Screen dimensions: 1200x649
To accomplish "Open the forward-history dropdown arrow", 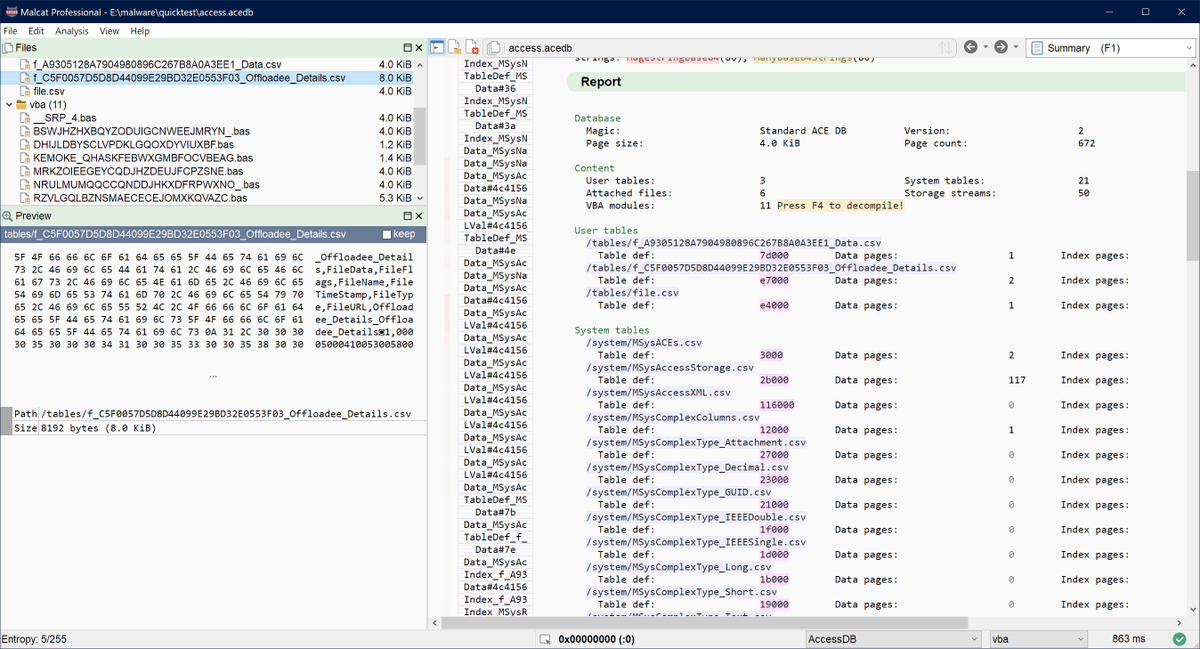I will 1016,47.
